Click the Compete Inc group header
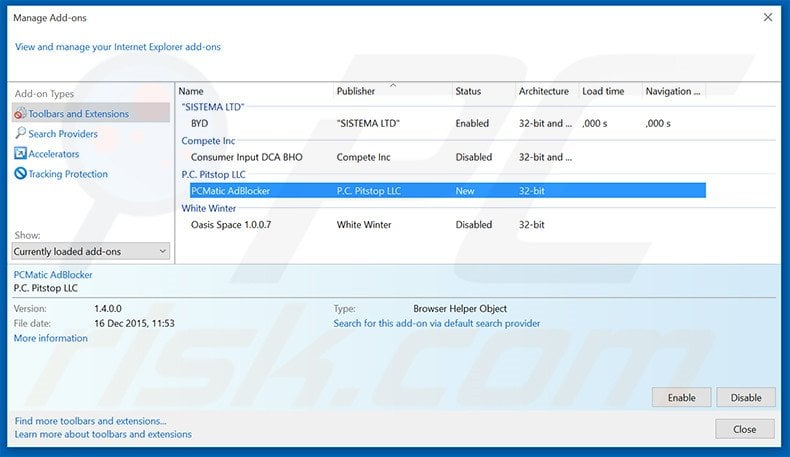790x457 pixels. click(x=208, y=141)
